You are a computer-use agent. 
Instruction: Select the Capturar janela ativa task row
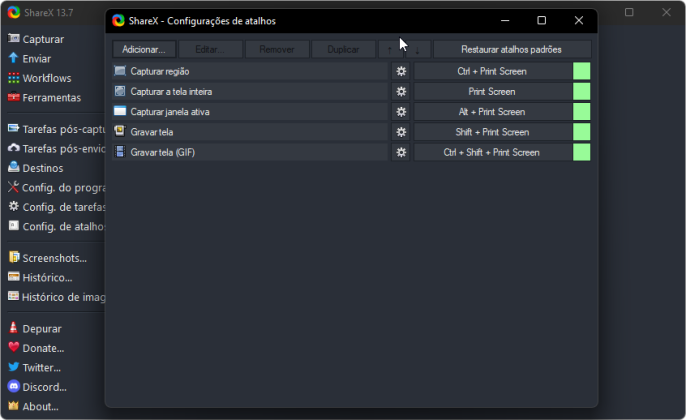(250, 112)
